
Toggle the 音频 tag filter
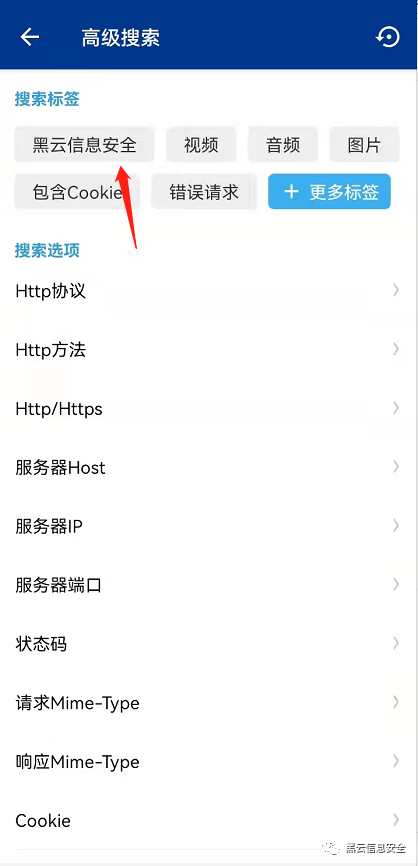pos(283,145)
